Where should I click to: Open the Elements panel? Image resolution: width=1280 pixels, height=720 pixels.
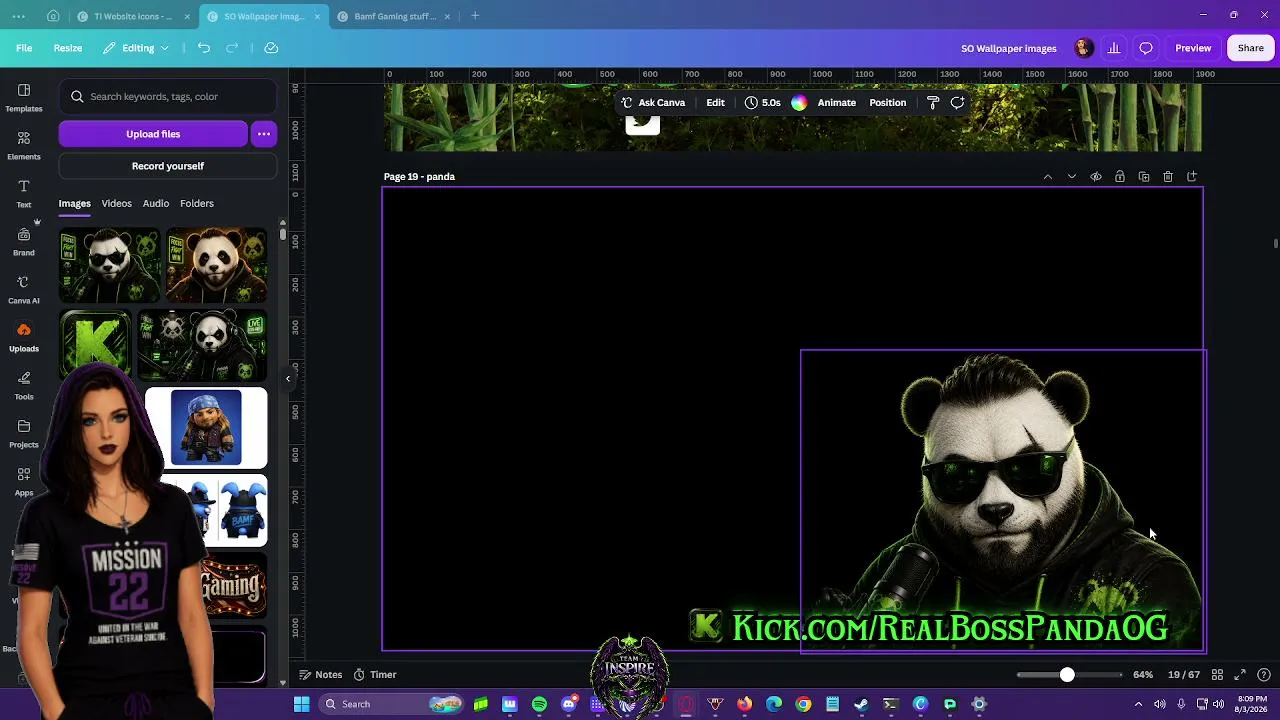[x=24, y=145]
